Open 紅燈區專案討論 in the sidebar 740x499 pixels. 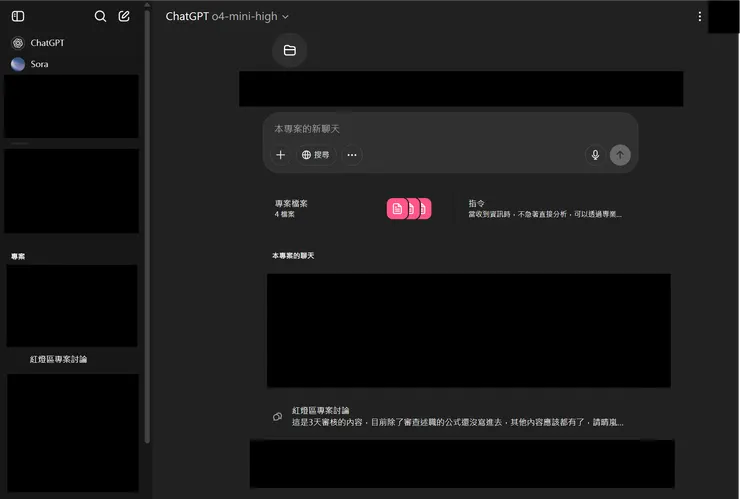pos(59,359)
